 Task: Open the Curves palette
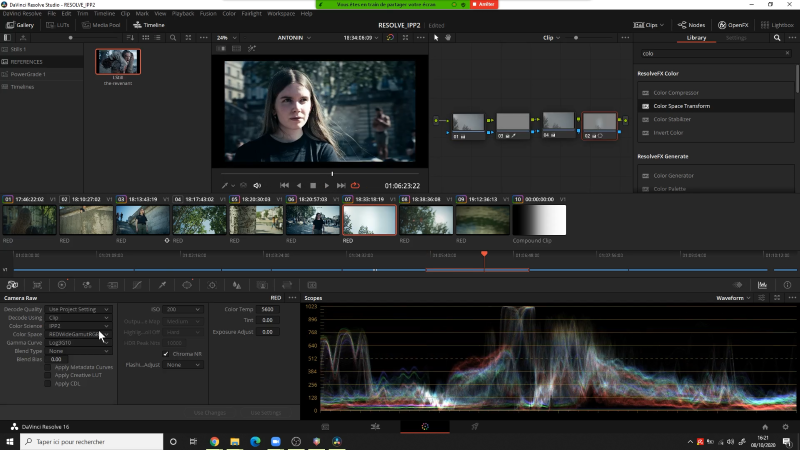pos(137,285)
